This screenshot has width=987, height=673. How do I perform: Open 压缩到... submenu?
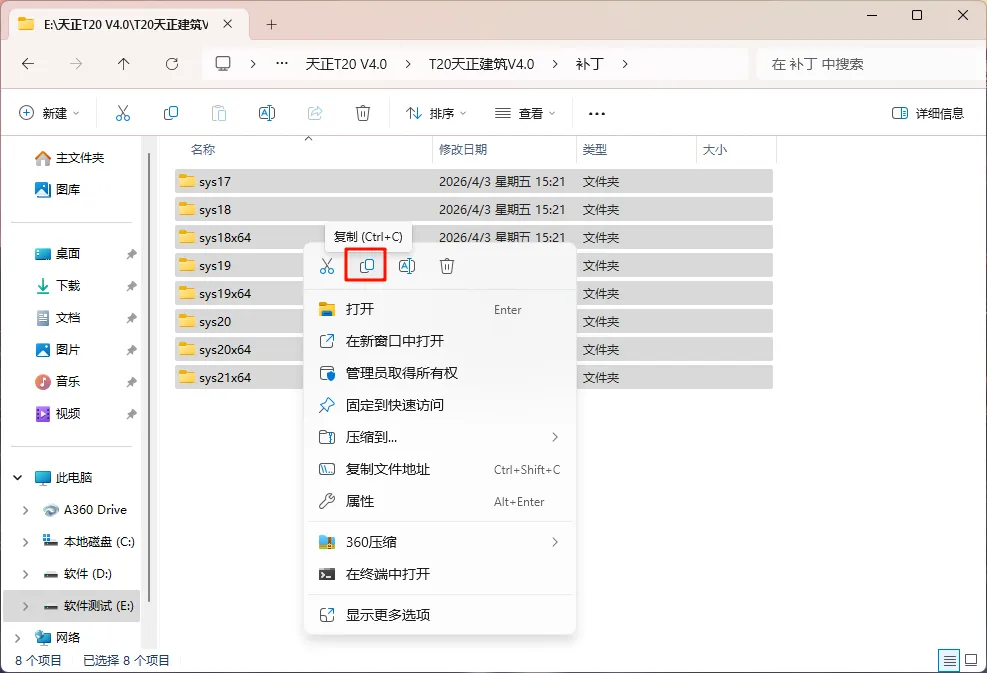click(439, 438)
